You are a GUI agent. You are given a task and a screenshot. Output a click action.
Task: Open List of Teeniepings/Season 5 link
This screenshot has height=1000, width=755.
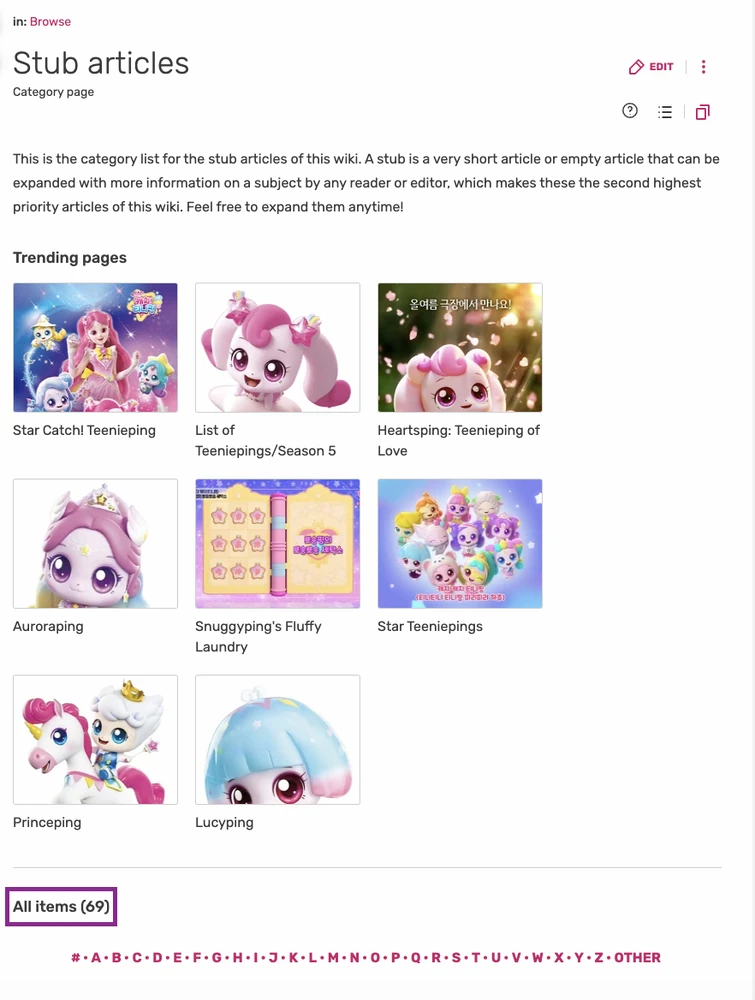click(265, 441)
